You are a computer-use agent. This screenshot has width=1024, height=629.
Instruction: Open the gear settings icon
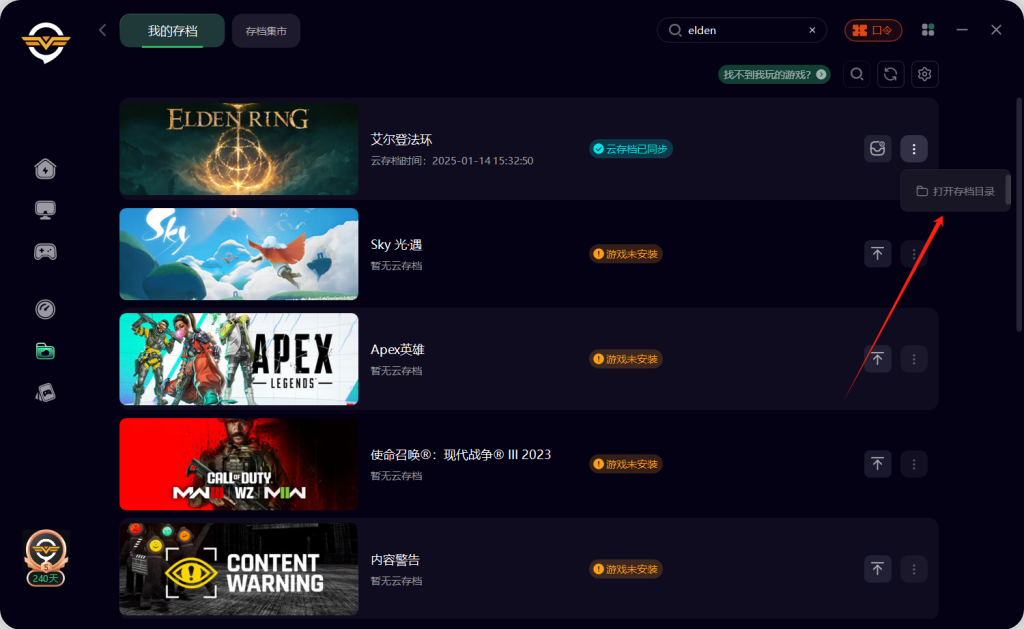(x=924, y=74)
